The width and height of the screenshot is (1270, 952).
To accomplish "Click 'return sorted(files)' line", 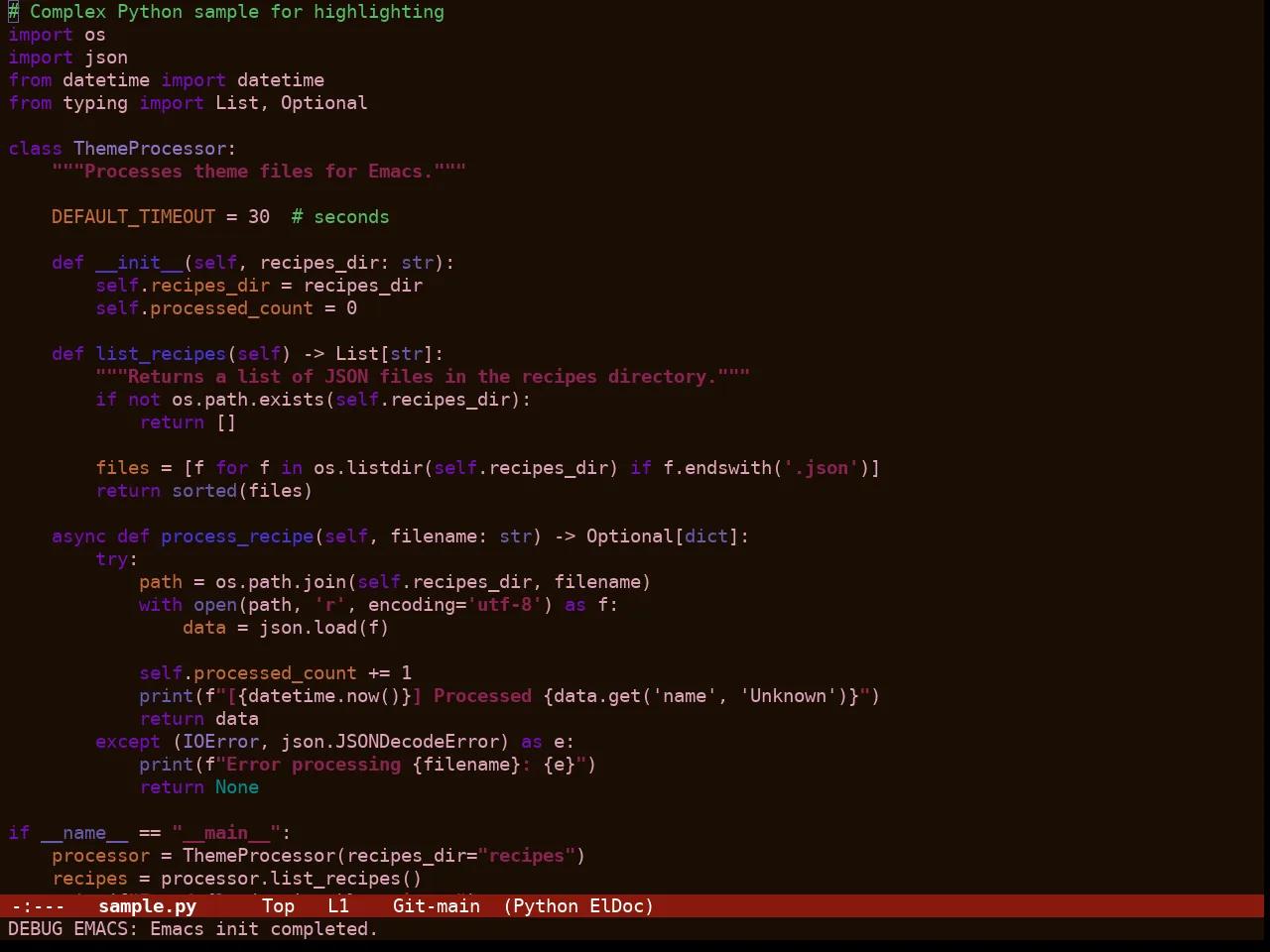I will [x=204, y=491].
